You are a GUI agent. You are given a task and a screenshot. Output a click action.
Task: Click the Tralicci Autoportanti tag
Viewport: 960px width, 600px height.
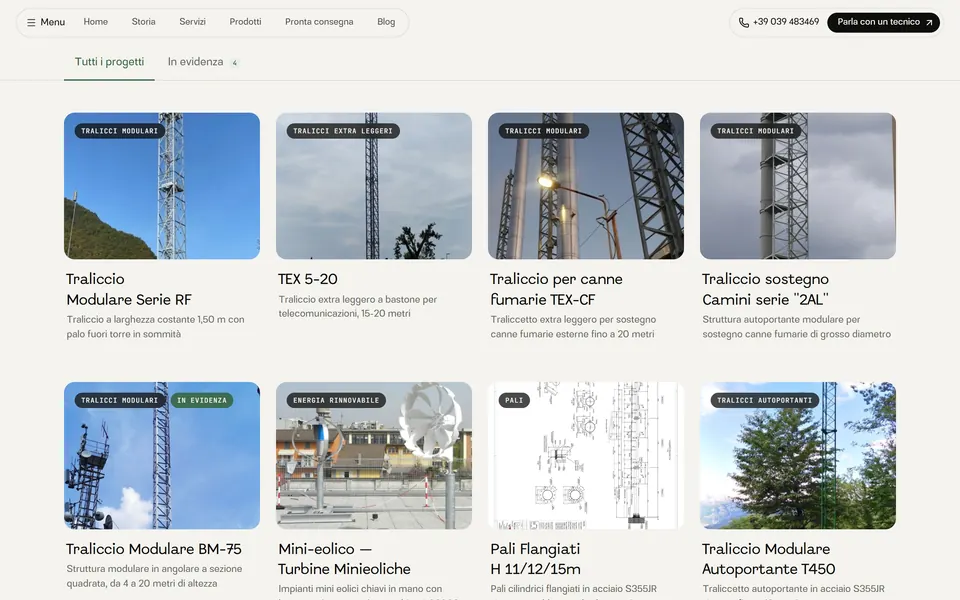point(765,400)
